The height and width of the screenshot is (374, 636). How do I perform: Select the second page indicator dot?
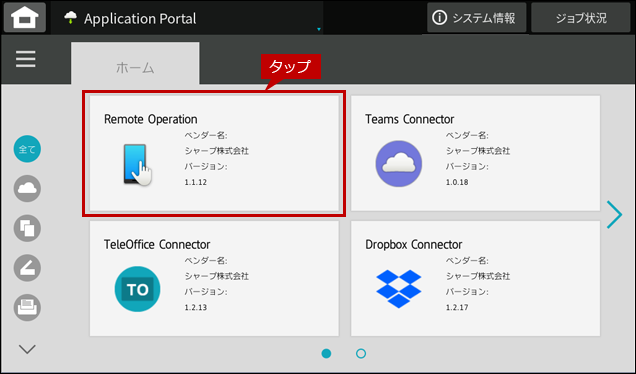pyautogui.click(x=361, y=353)
